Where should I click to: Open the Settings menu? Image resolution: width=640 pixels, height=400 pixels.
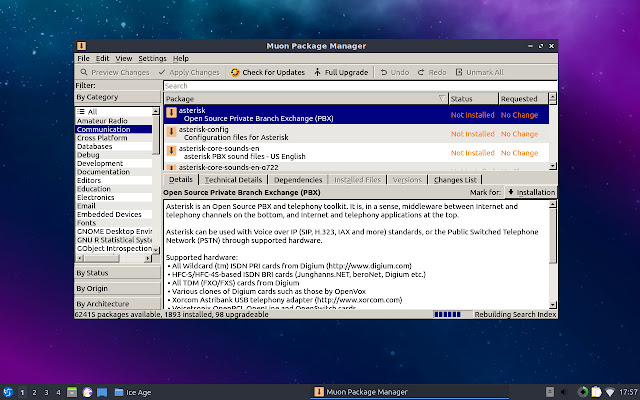click(x=152, y=58)
